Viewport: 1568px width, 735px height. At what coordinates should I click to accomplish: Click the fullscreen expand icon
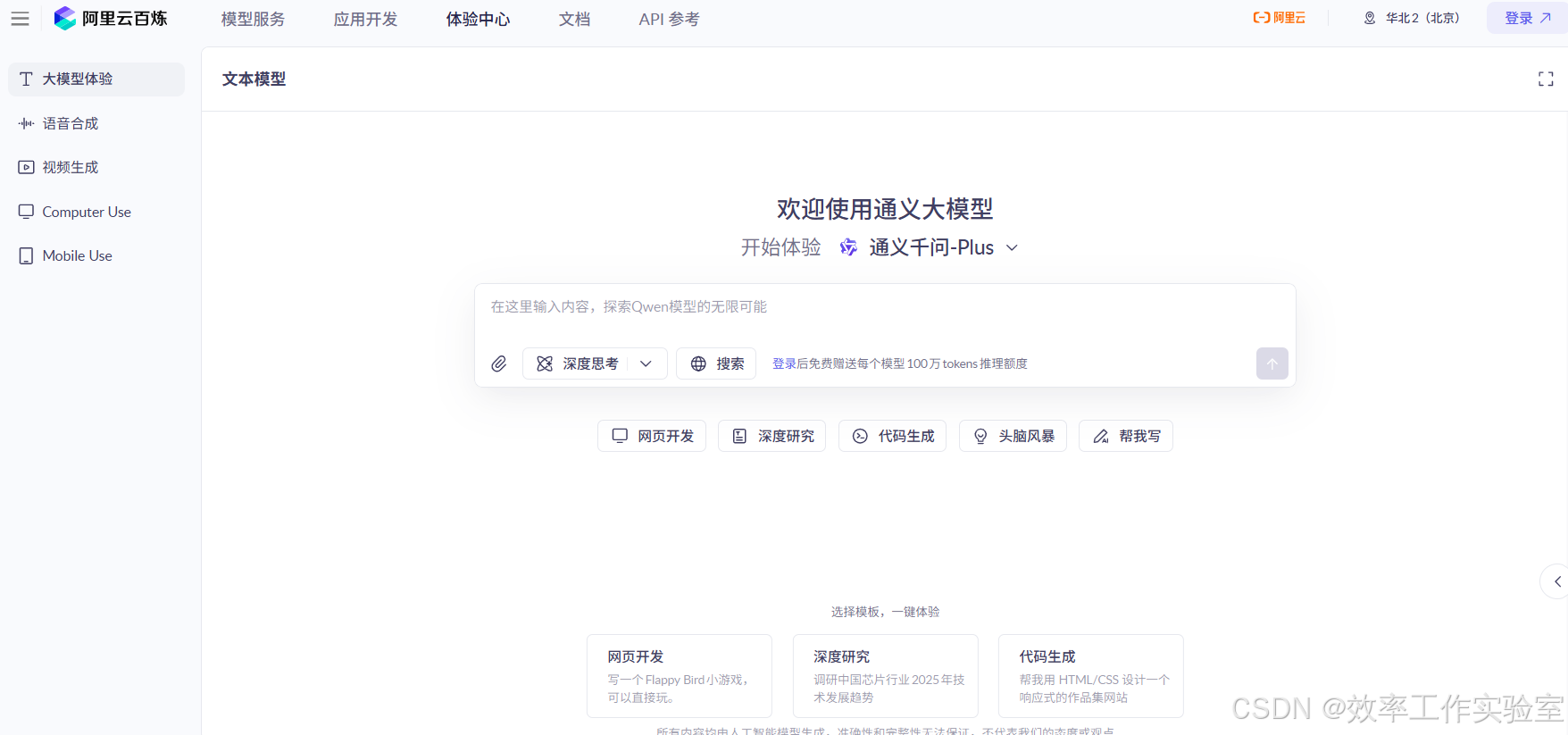[1546, 79]
